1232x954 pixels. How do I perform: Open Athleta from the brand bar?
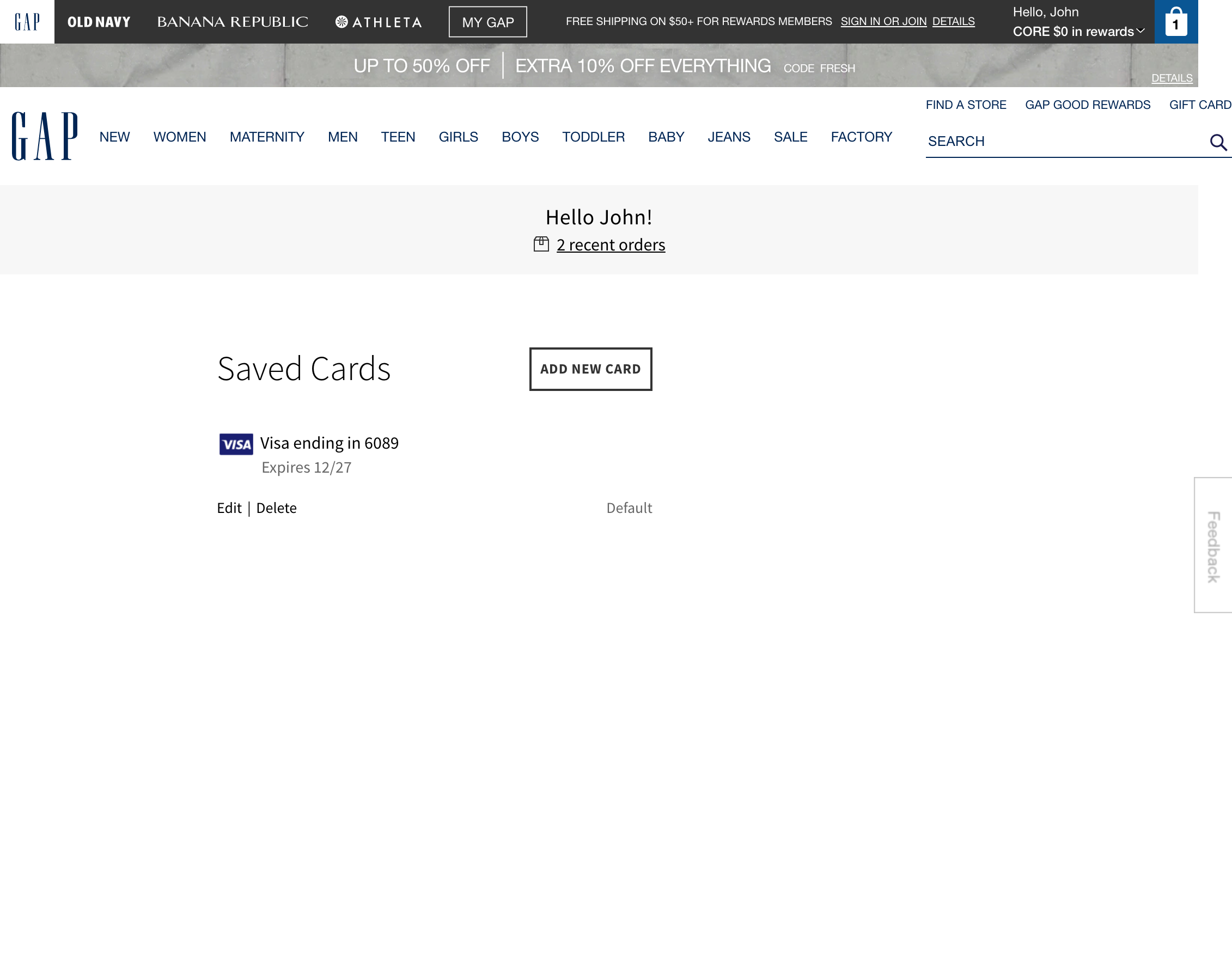point(380,21)
